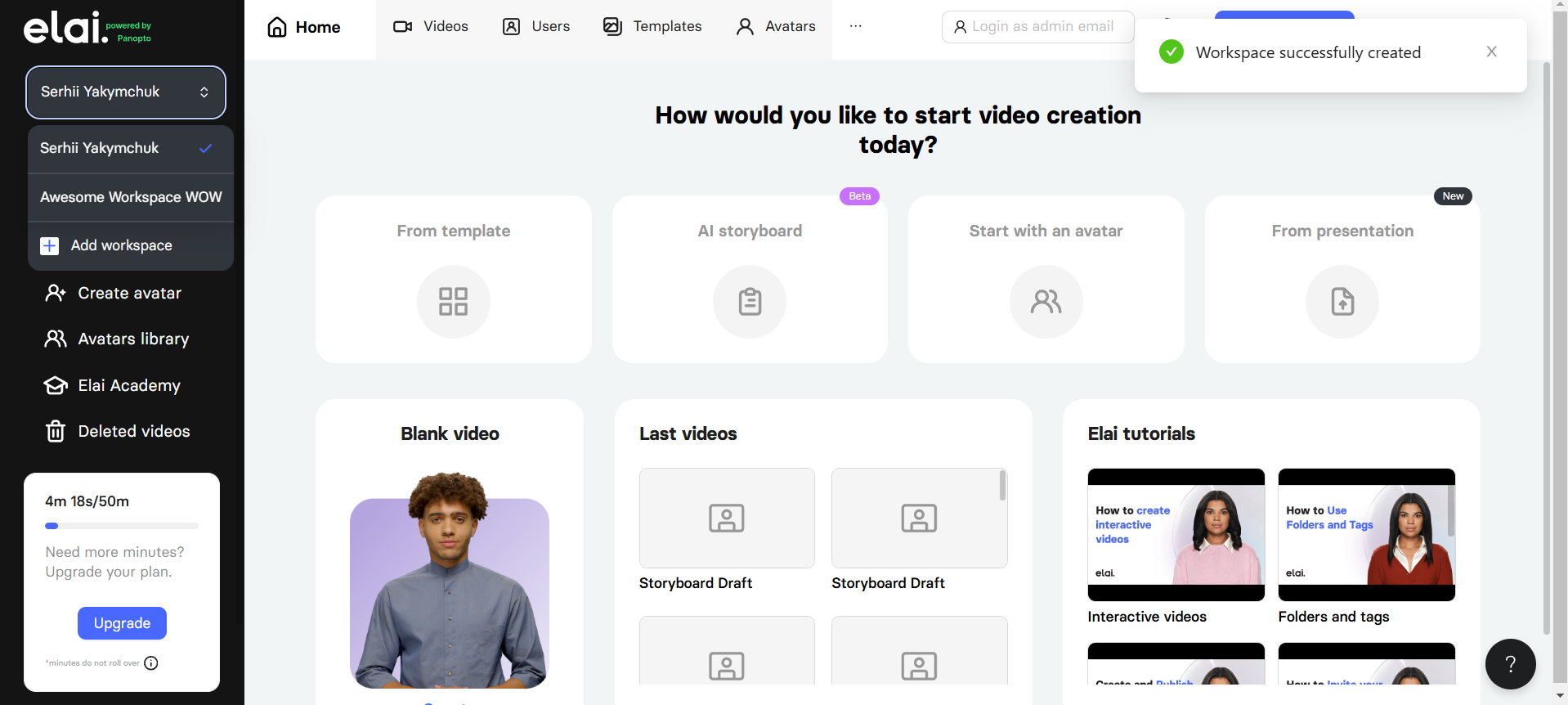Click the New badge on From presentation
This screenshot has height=705, width=1568.
(x=1453, y=196)
